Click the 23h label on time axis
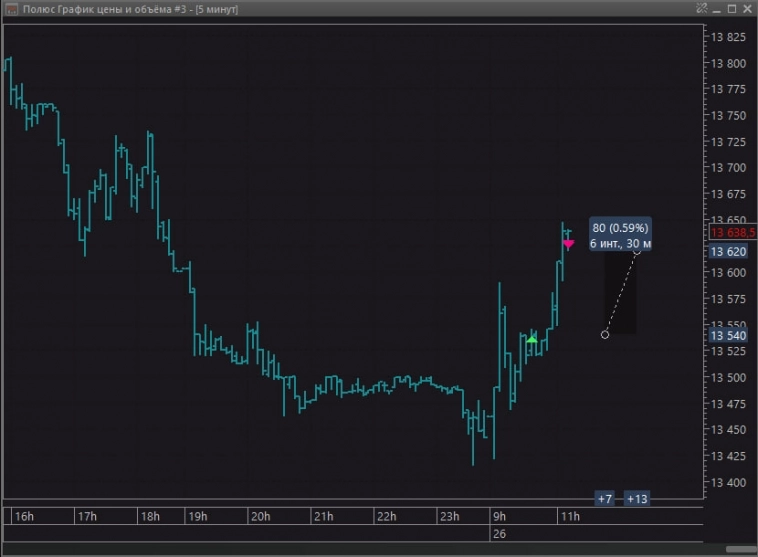This screenshot has height=557, width=758. click(x=449, y=517)
